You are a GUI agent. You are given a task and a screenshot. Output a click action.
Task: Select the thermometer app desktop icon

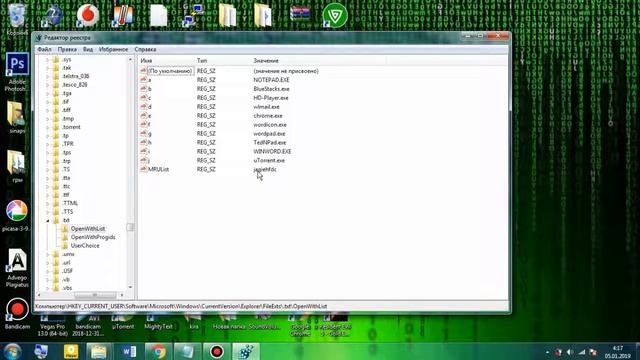coord(123,16)
